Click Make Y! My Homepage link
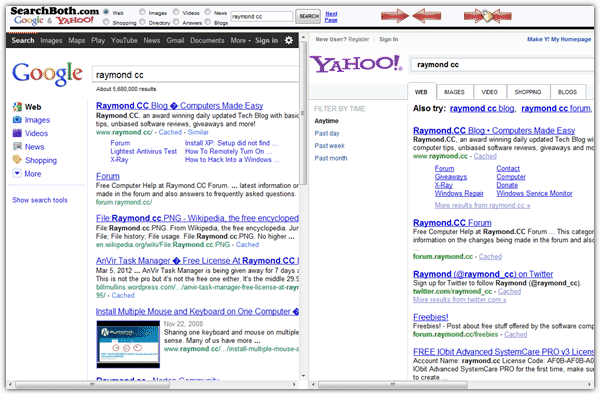 point(559,39)
